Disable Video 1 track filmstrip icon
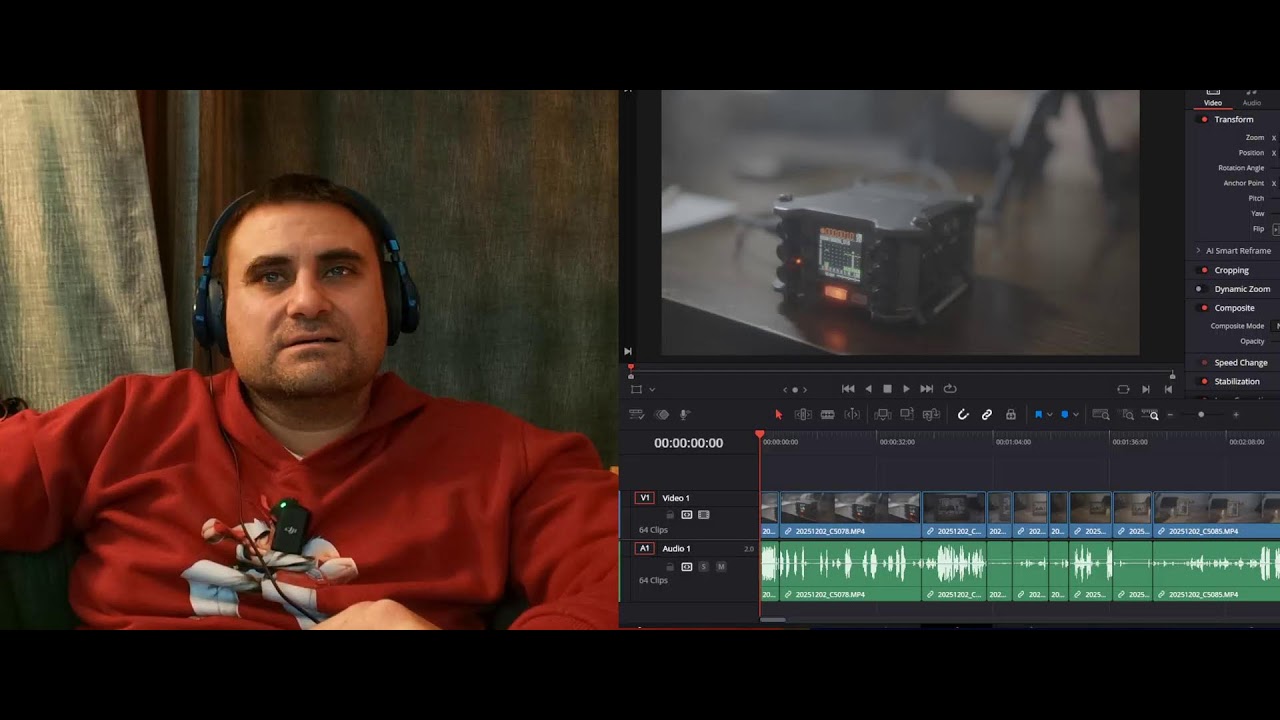The width and height of the screenshot is (1280, 720). point(704,515)
